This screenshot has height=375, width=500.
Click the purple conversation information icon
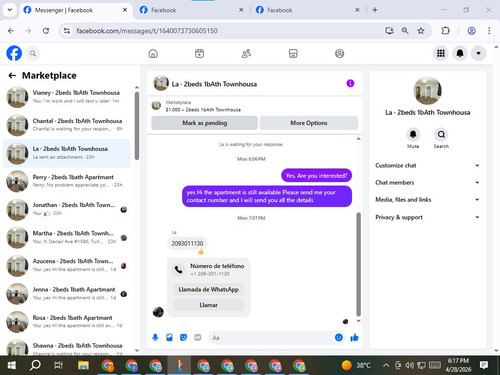pyautogui.click(x=350, y=83)
